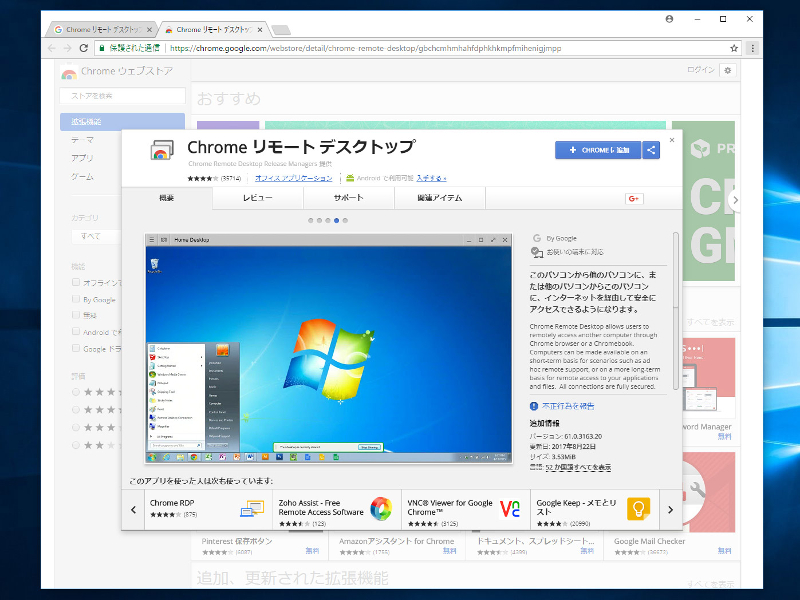Viewport: 800px width, 600px height.
Task: Click the VNC Viewer app logo
Action: (510, 508)
